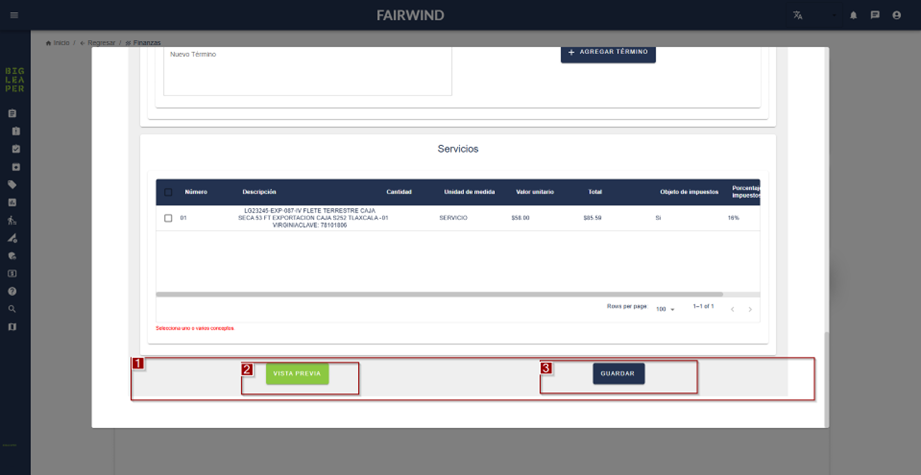
Task: Click the clipboard checkmark sidebar icon
Action: (x=16, y=149)
